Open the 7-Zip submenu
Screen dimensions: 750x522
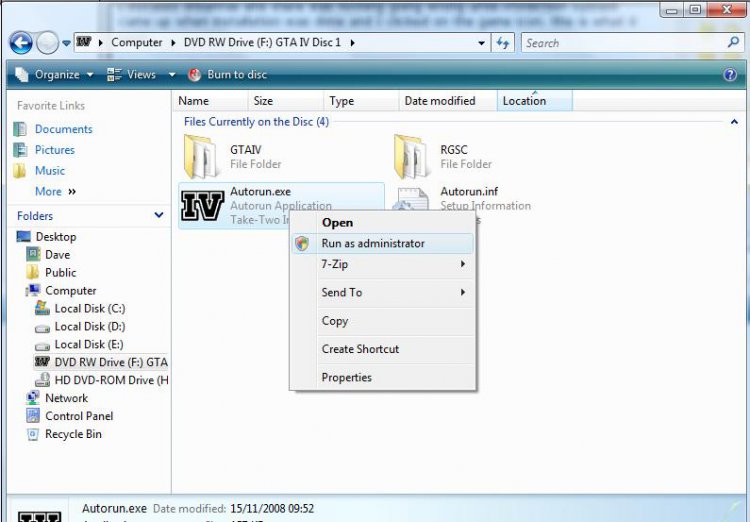383,264
